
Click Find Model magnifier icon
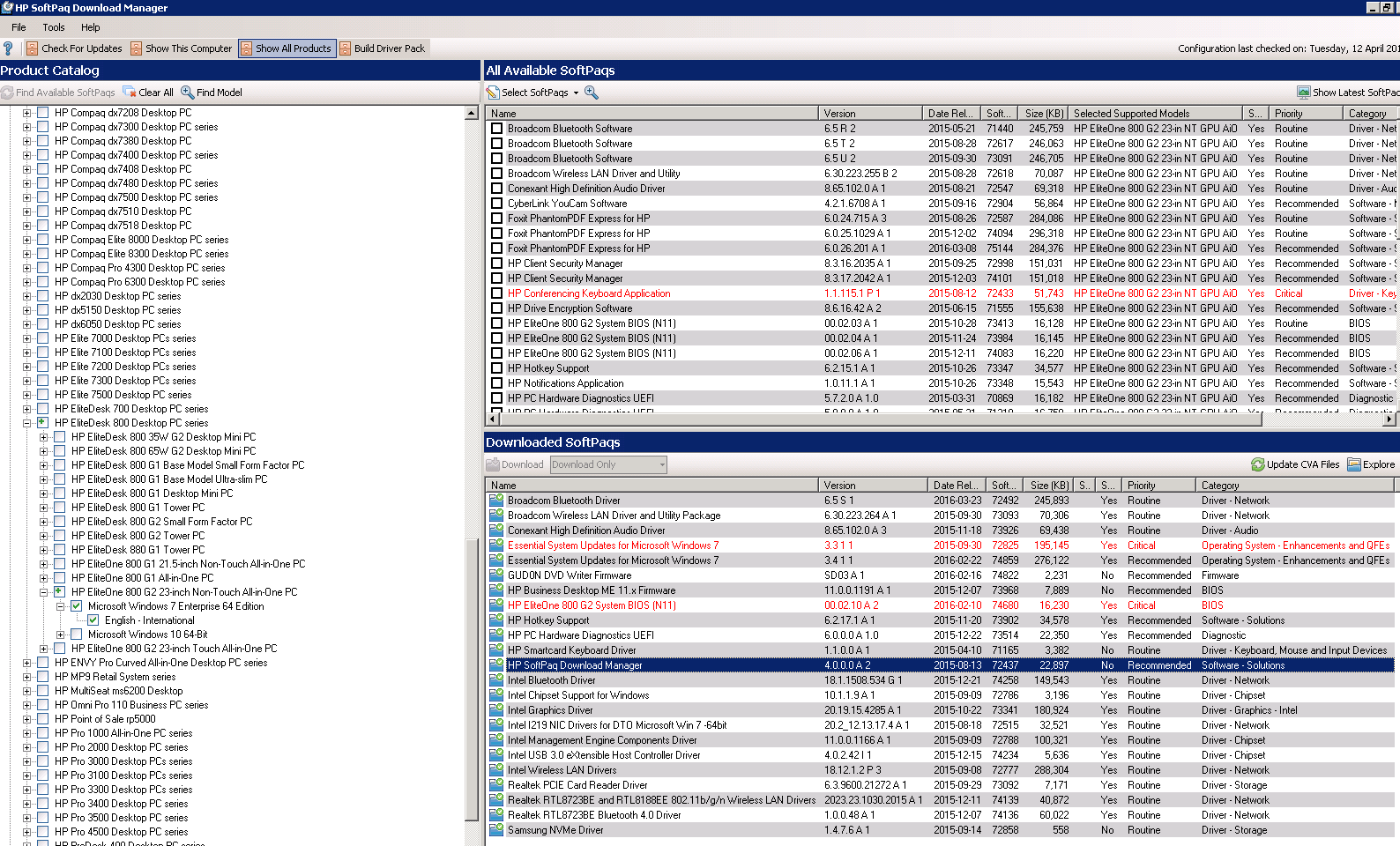[188, 93]
